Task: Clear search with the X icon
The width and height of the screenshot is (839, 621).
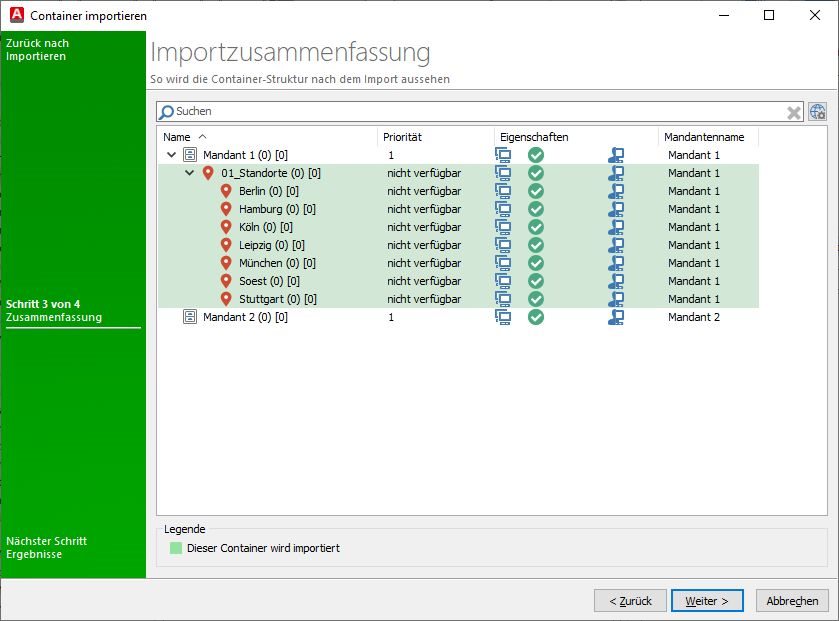Action: [x=794, y=112]
